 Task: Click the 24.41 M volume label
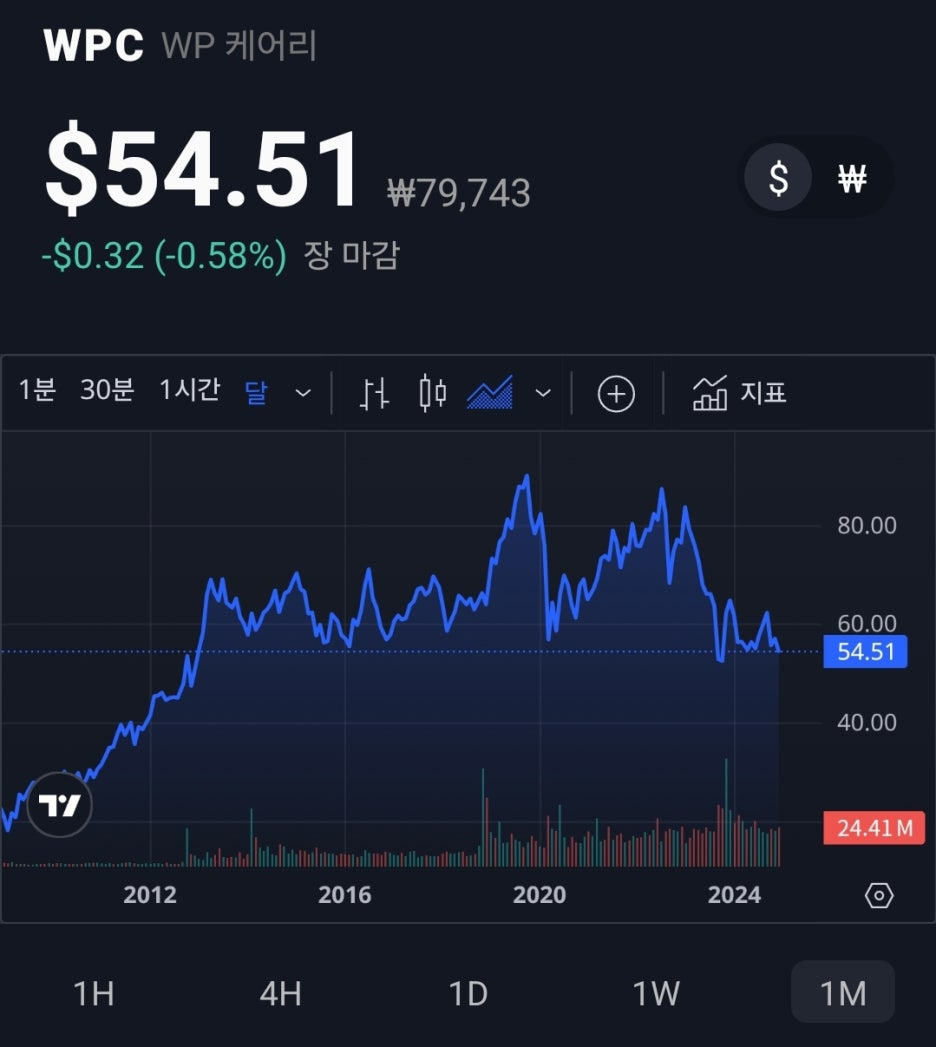click(874, 828)
